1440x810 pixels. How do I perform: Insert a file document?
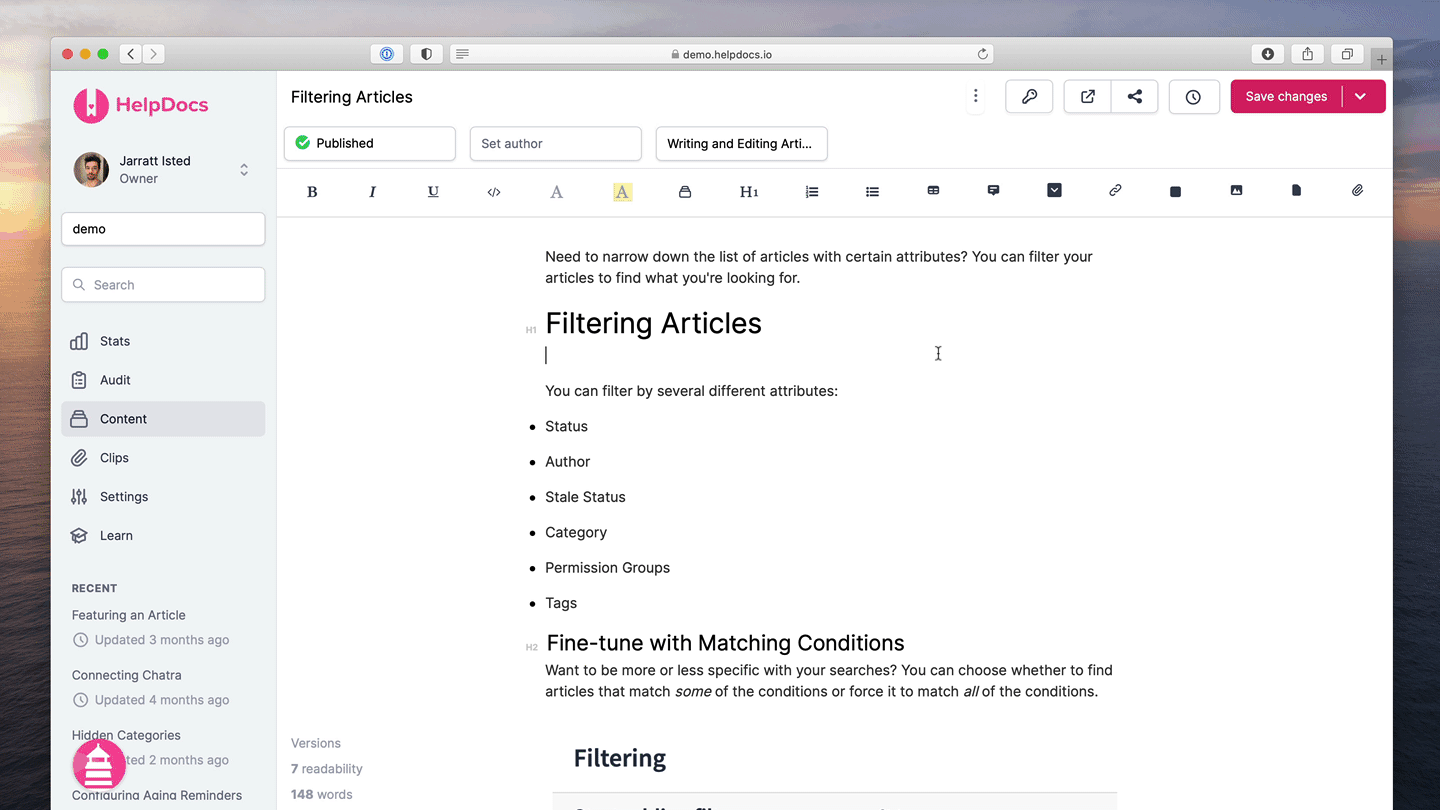click(x=1296, y=190)
